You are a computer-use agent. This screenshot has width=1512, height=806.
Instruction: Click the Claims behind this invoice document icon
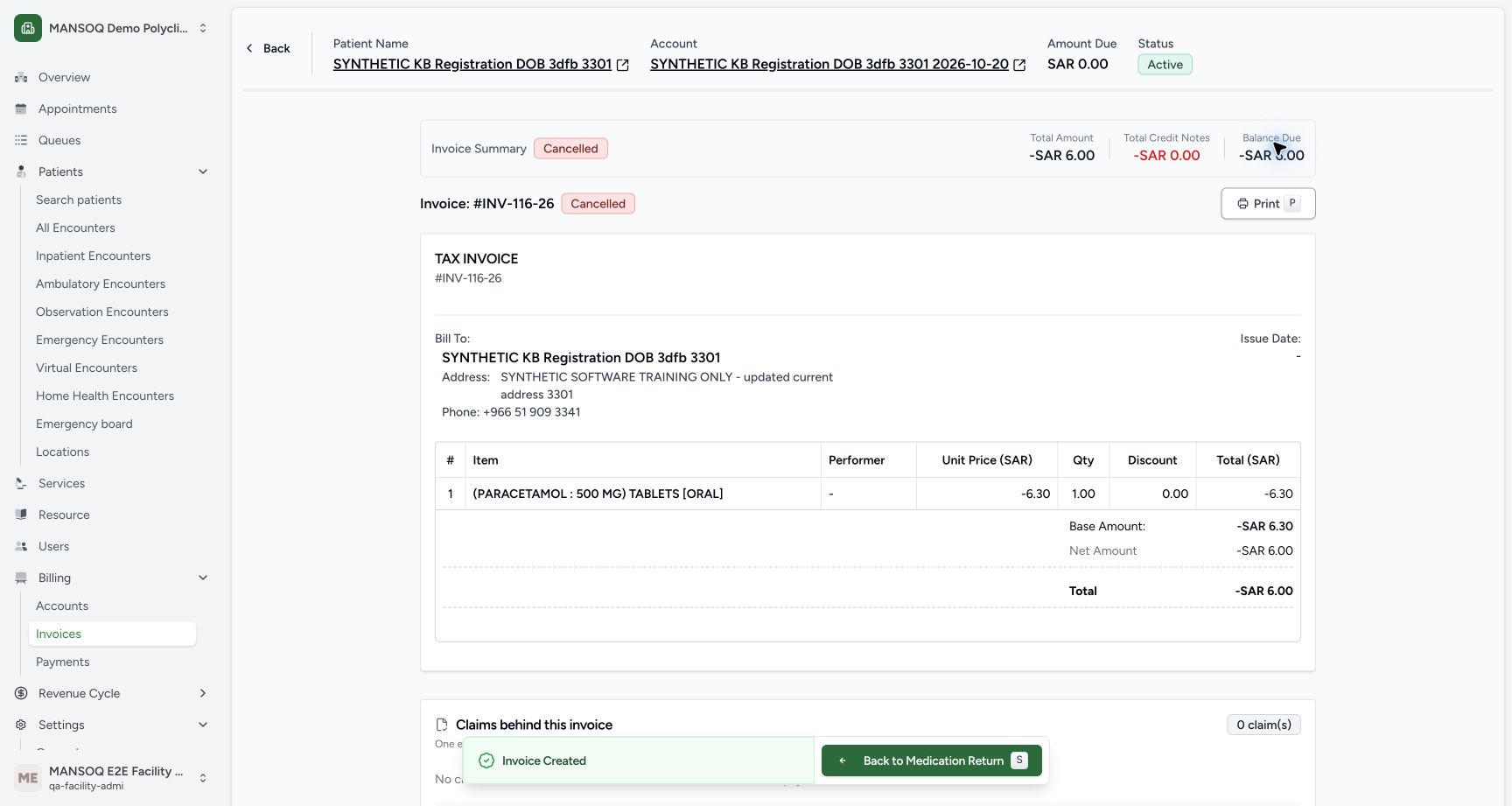[442, 725]
